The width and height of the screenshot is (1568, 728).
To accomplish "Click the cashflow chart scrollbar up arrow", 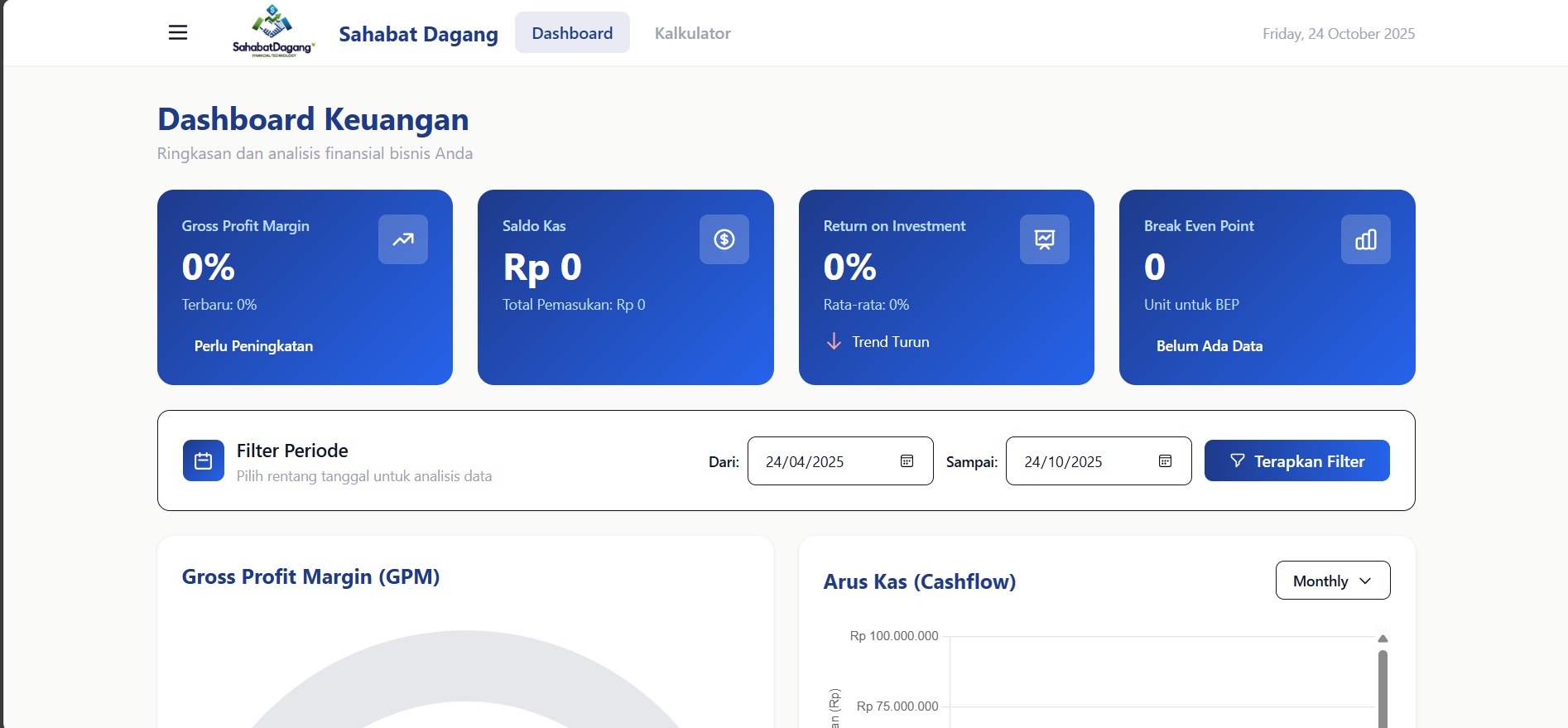I will coord(1383,639).
